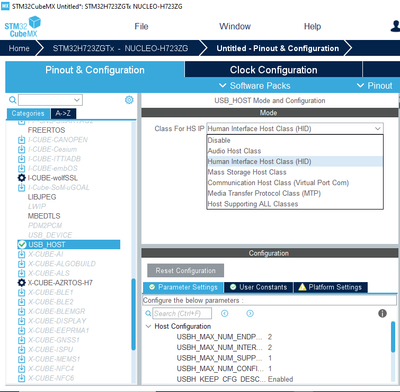Screen dimensions: 400x392
Task: Select FREERTOS in the middleware list
Action: click(46, 130)
